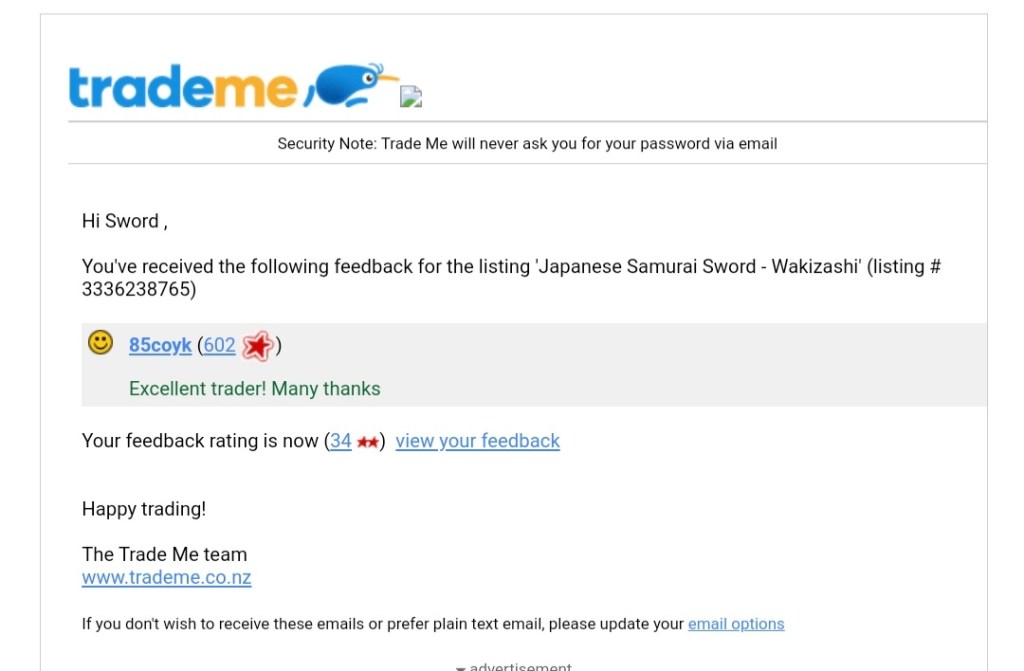Click the "Happy trading!" text
1024x671 pixels.
(x=144, y=509)
